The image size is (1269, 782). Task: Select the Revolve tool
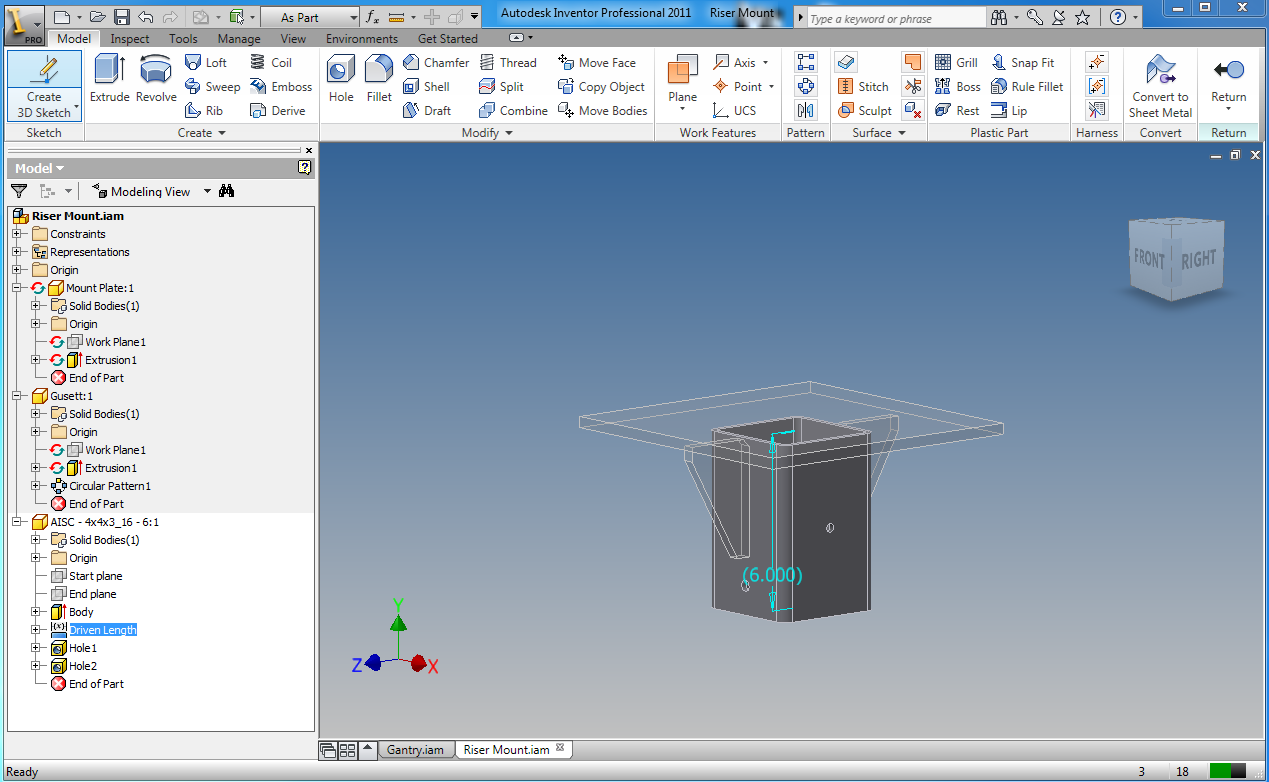click(x=156, y=79)
